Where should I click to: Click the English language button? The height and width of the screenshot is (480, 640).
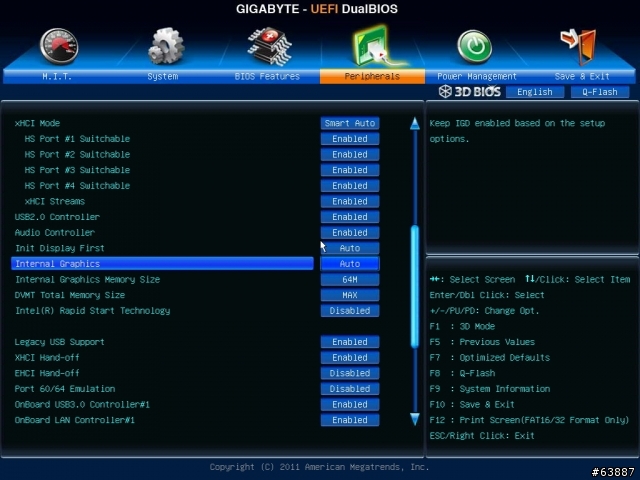(535, 92)
